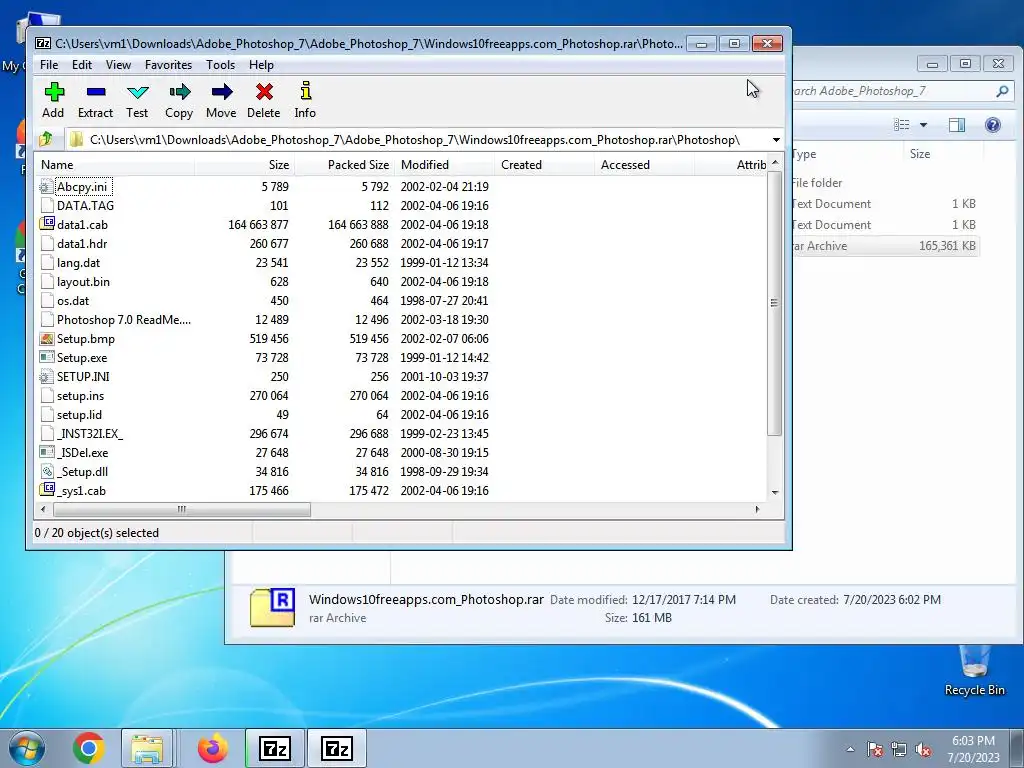Click Type column header in Explorer window
1024x768 pixels.
click(x=848, y=154)
